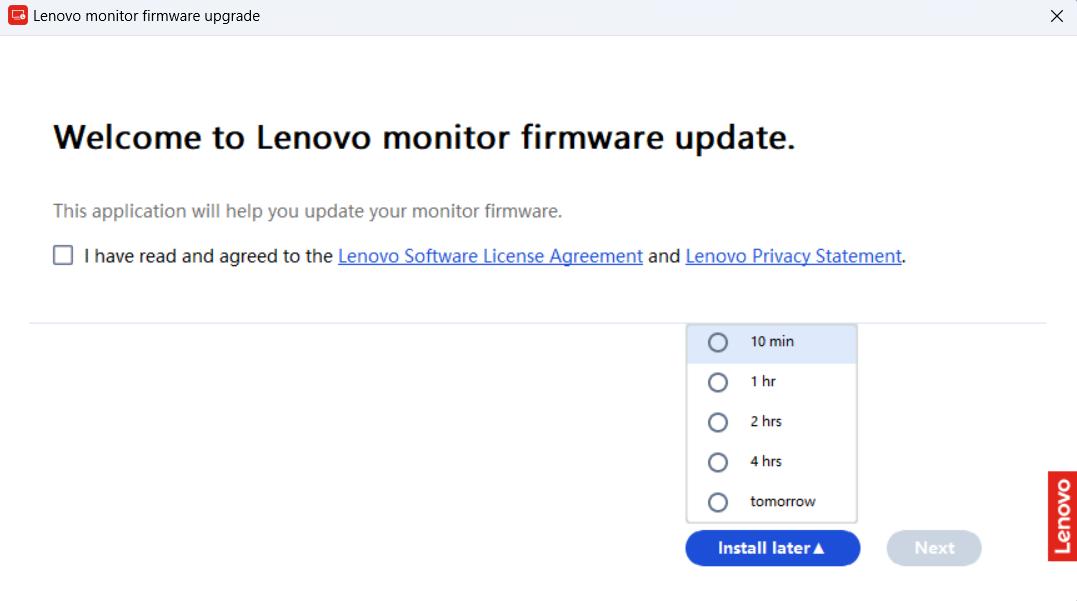The image size is (1077, 601).
Task: Open the Lenovo Privacy Statement link
Action: [793, 256]
